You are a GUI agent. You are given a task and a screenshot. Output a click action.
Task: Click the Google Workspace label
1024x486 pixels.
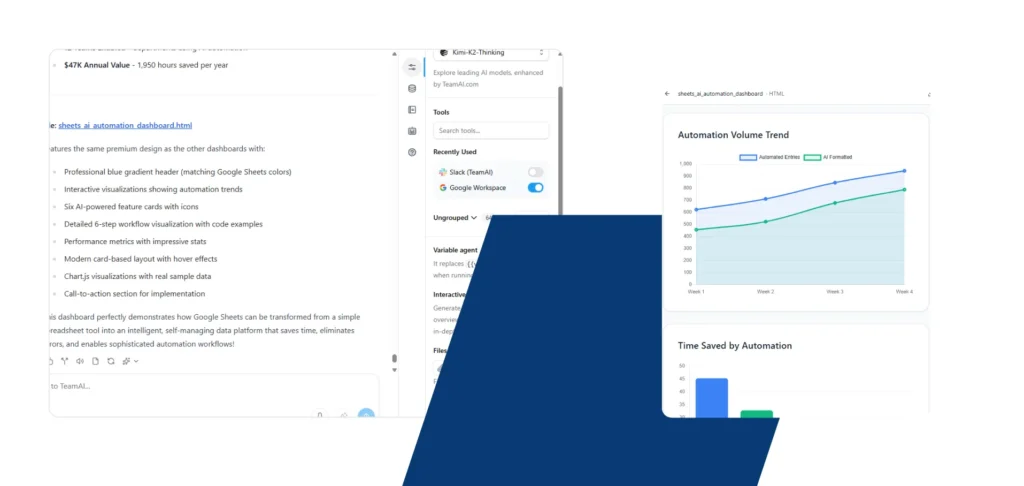[x=477, y=187]
